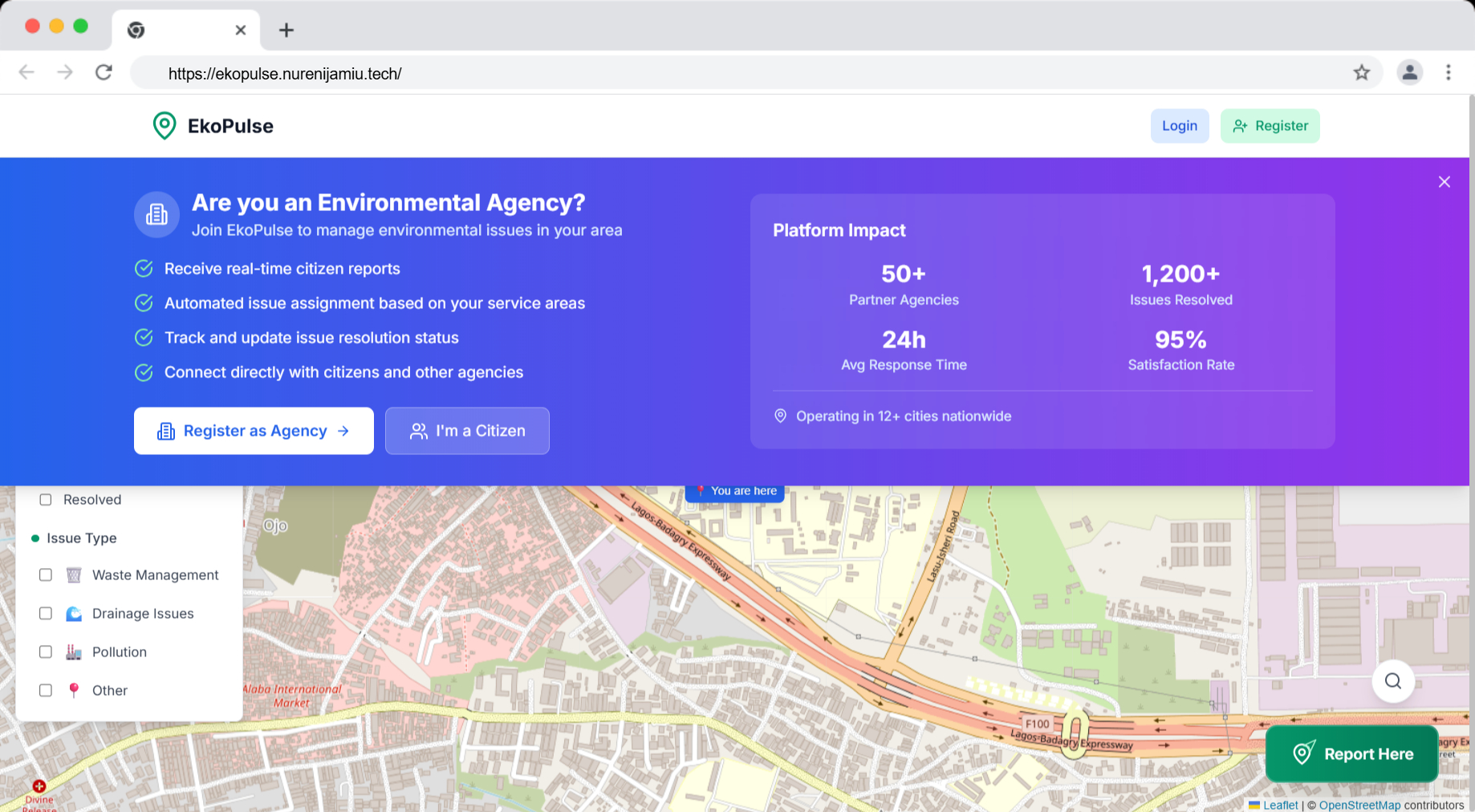This screenshot has width=1475, height=812.
Task: Click the EkoPulse location pin logo
Action: click(165, 125)
